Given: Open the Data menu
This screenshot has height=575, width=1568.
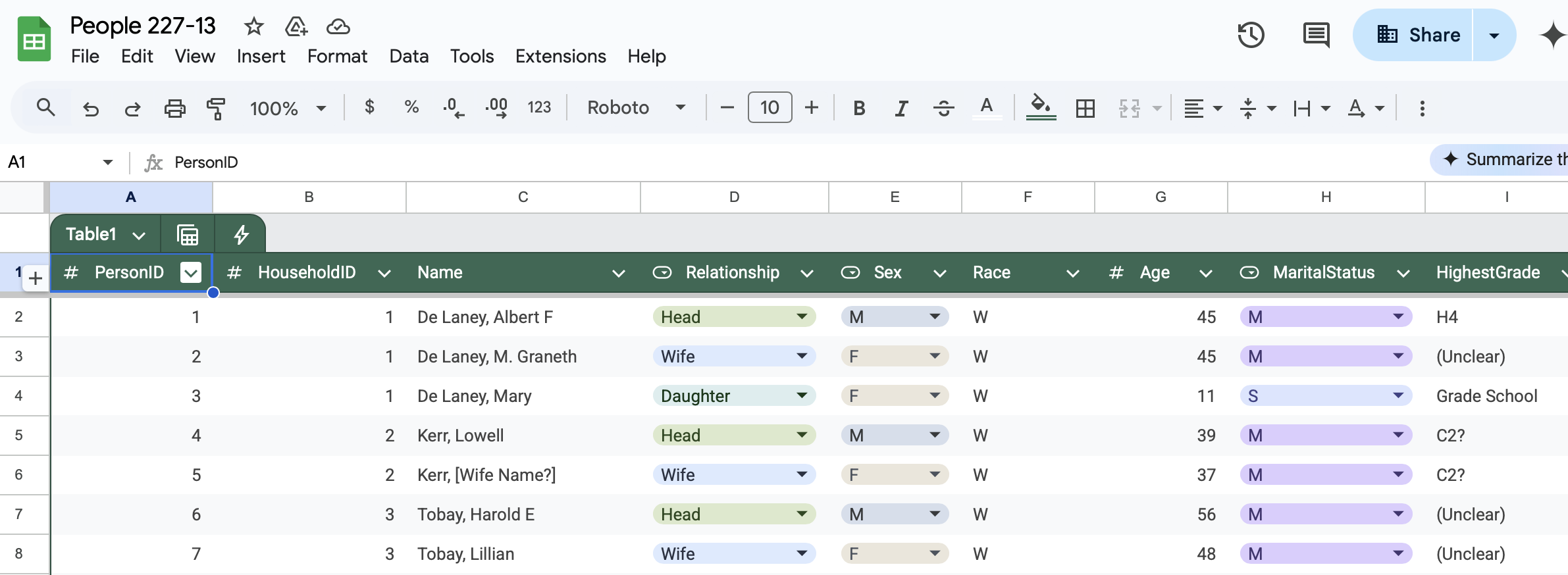Looking at the screenshot, I should 409,57.
